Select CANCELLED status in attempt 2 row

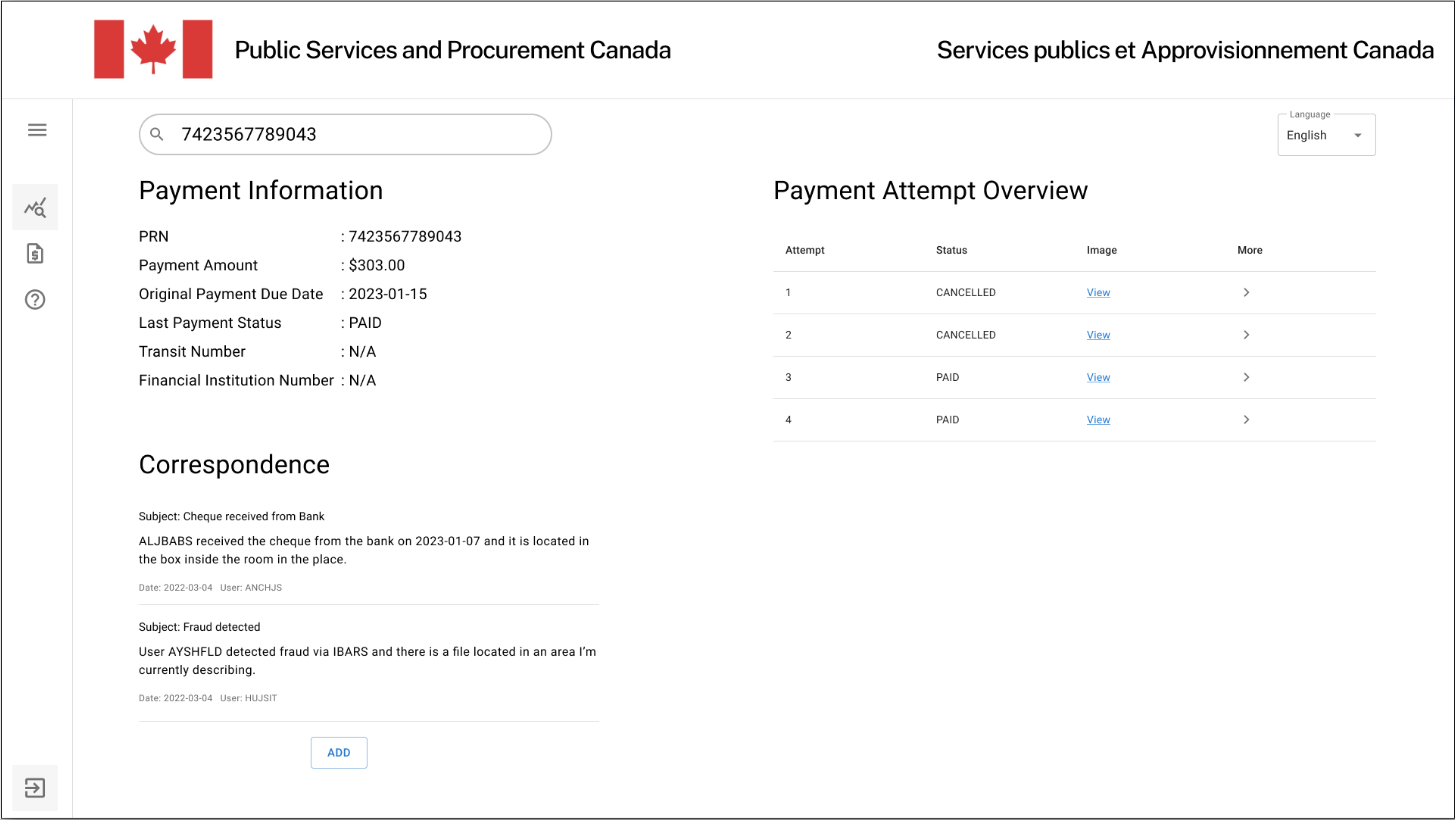965,335
